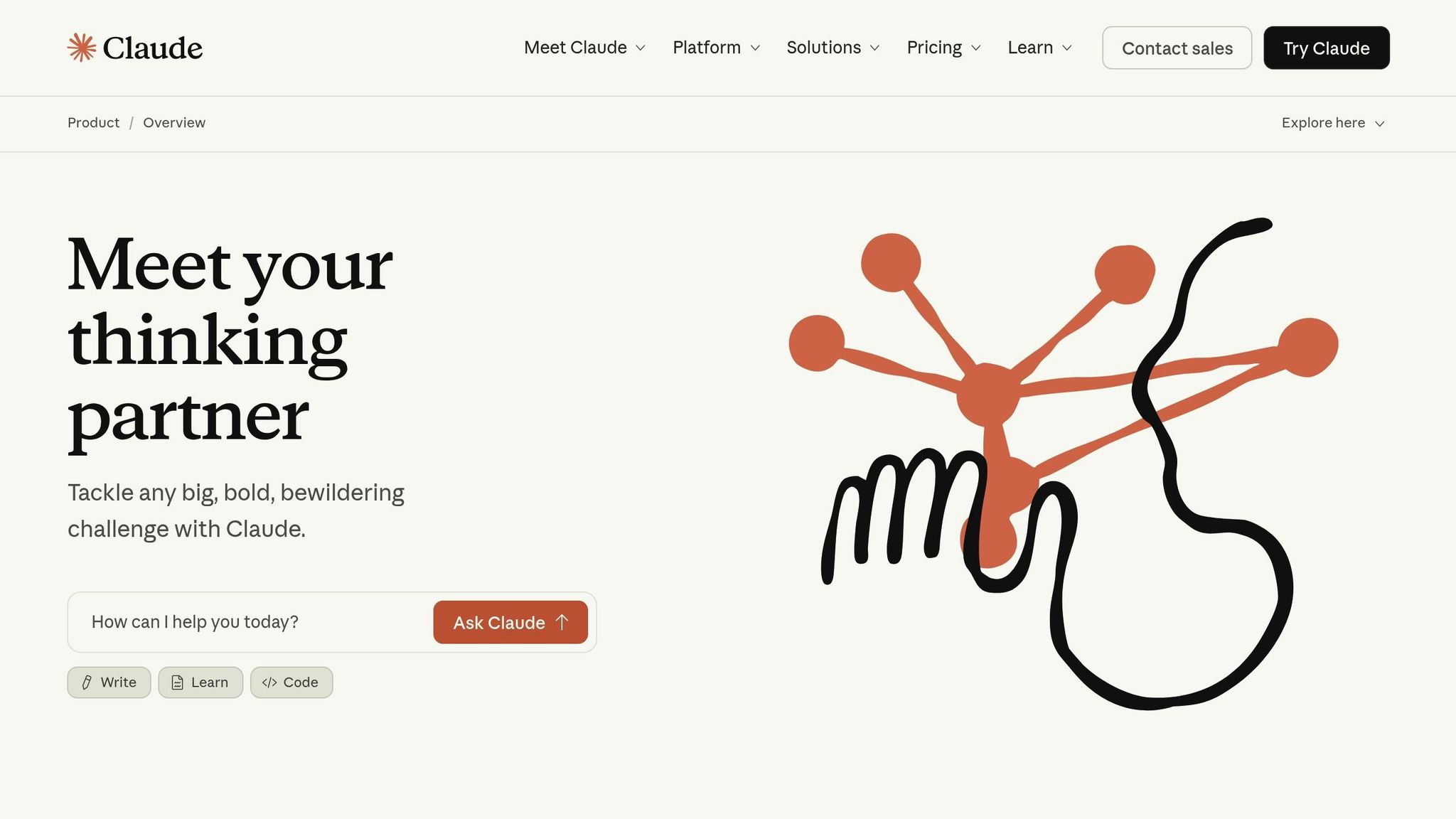Open the Platform dropdown chevron
This screenshot has width=1456, height=819.
755,48
